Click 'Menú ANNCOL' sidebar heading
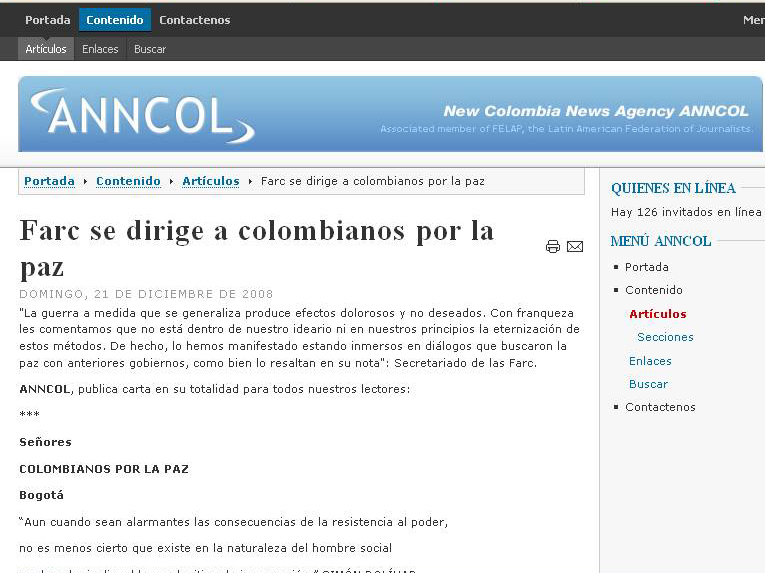The image size is (765, 573). coord(661,241)
